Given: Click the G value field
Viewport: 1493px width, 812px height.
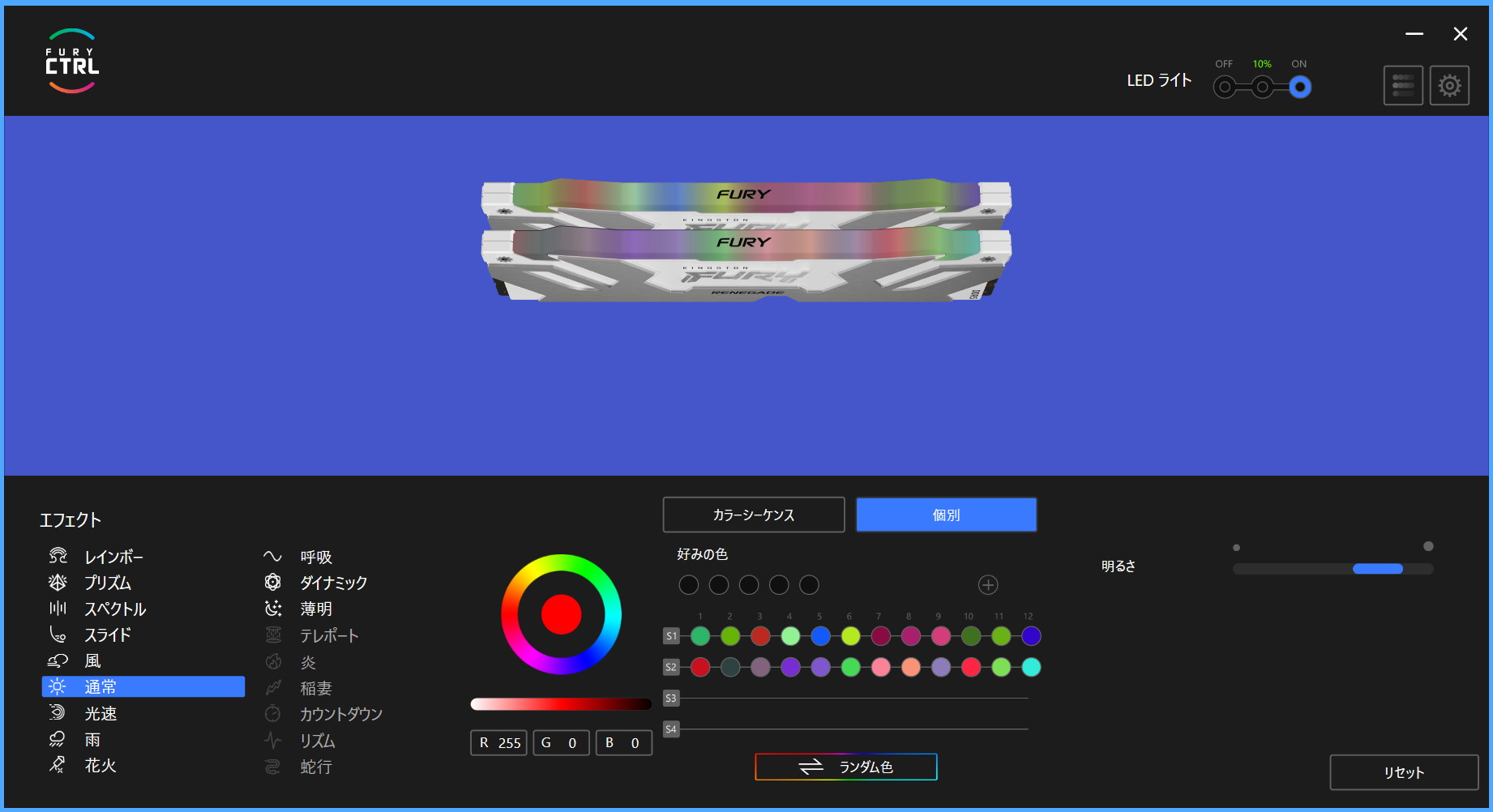Looking at the screenshot, I should click(561, 742).
